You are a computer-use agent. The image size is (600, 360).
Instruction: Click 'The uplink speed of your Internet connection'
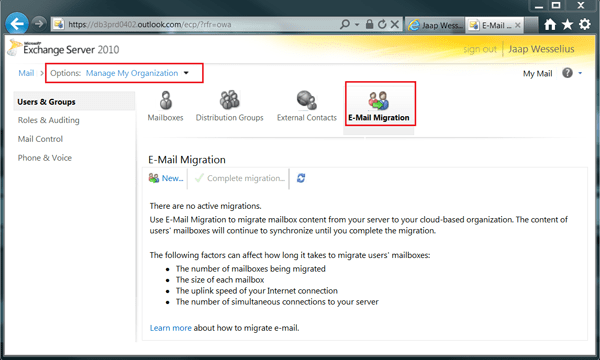(x=257, y=291)
